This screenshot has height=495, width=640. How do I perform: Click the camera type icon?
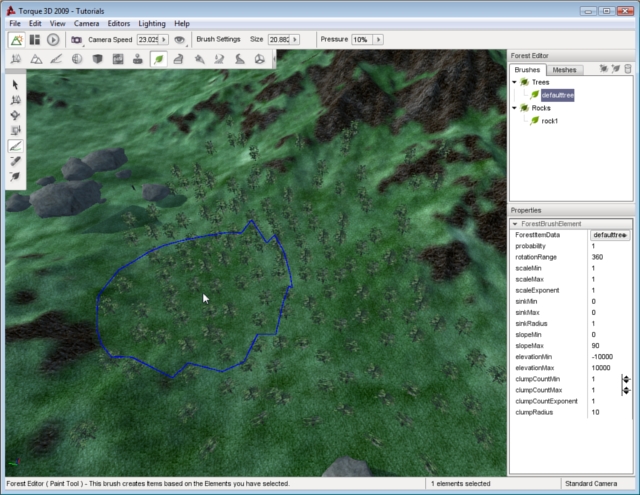(x=76, y=39)
